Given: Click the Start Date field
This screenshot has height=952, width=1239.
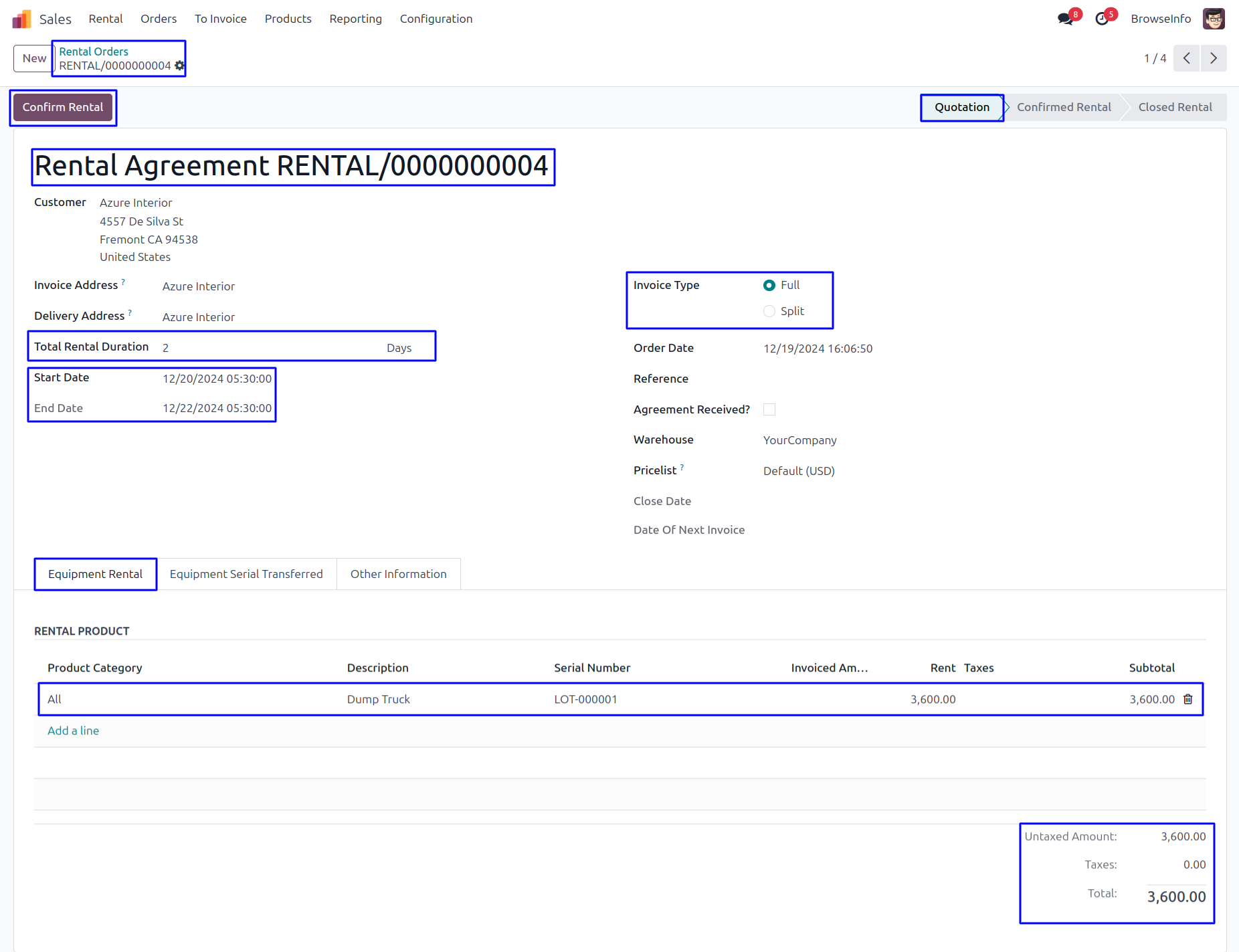Looking at the screenshot, I should (217, 379).
